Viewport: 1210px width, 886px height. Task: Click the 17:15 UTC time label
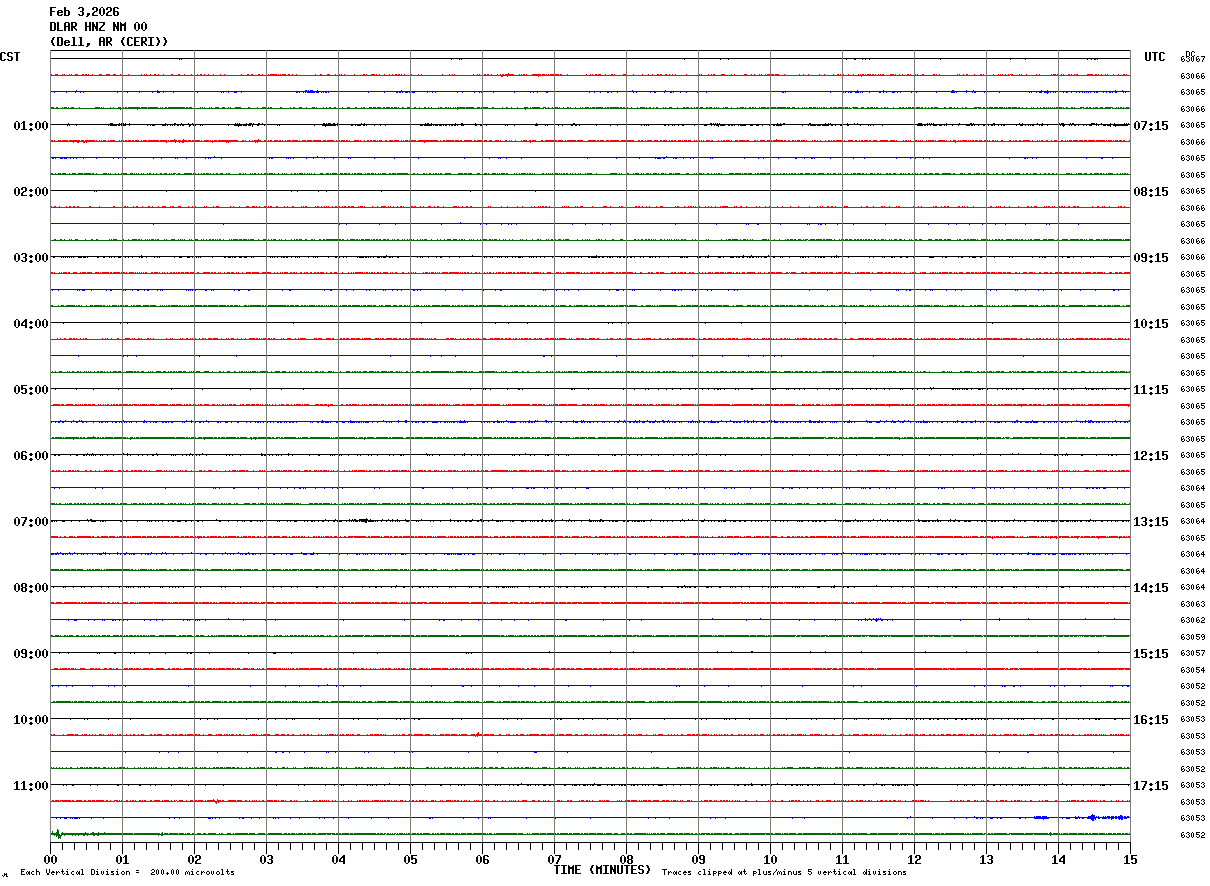[x=1150, y=786]
